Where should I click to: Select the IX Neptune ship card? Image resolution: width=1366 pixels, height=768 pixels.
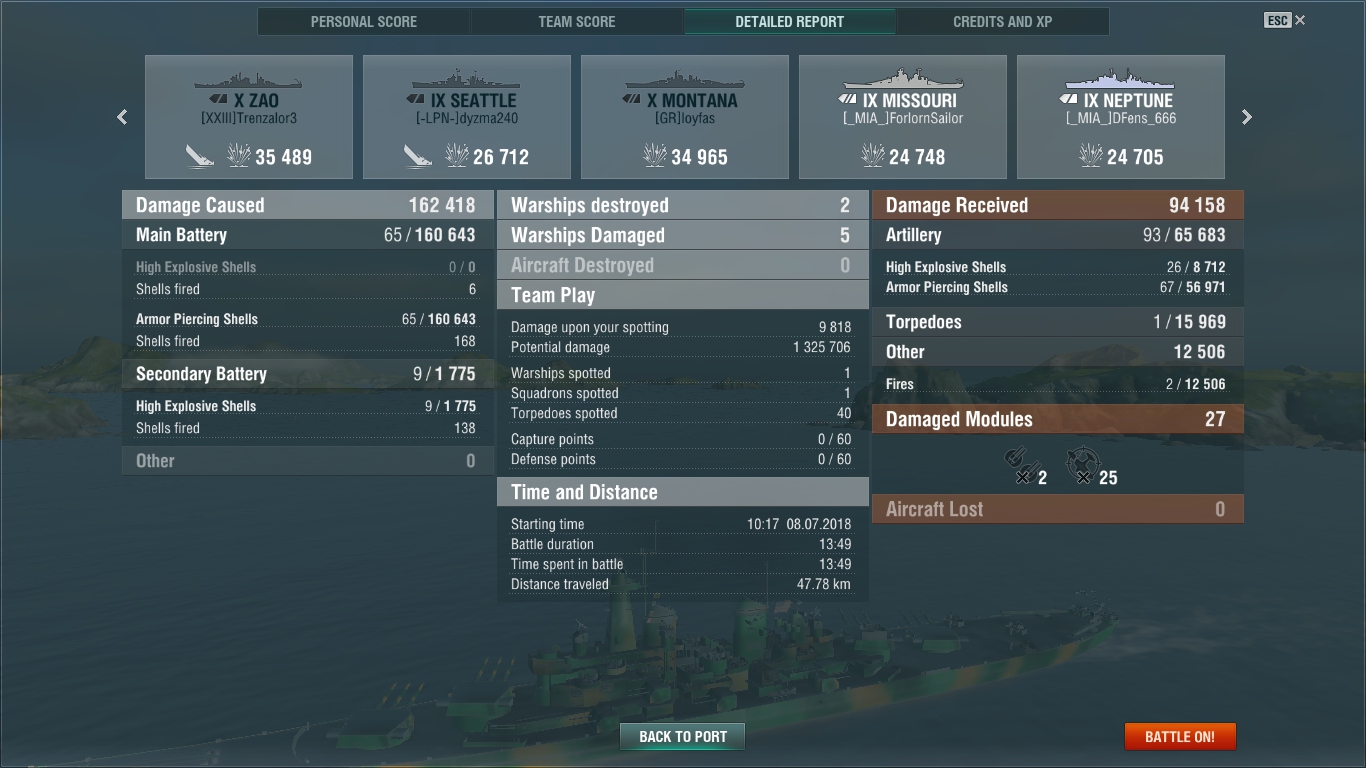[1121, 117]
